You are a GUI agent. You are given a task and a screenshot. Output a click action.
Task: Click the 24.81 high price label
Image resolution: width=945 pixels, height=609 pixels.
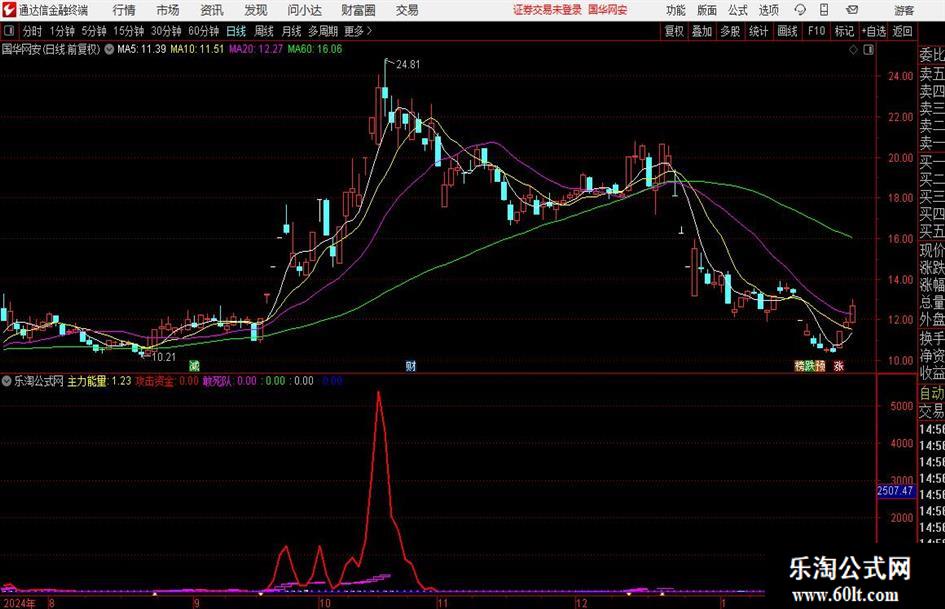(408, 65)
